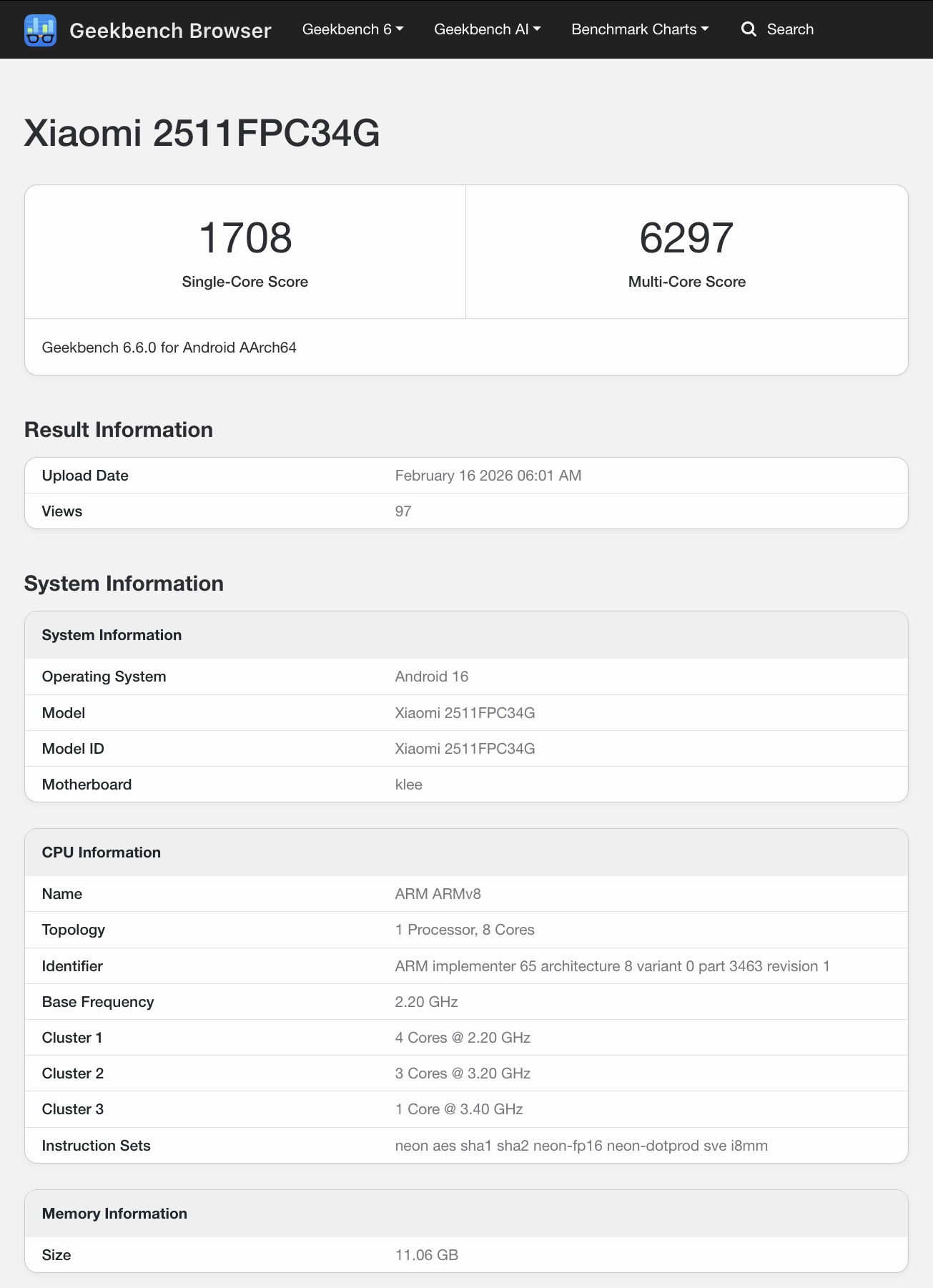This screenshot has height=1288, width=933.
Task: Open the Geekbench 6 dropdown menu
Action: [x=352, y=29]
